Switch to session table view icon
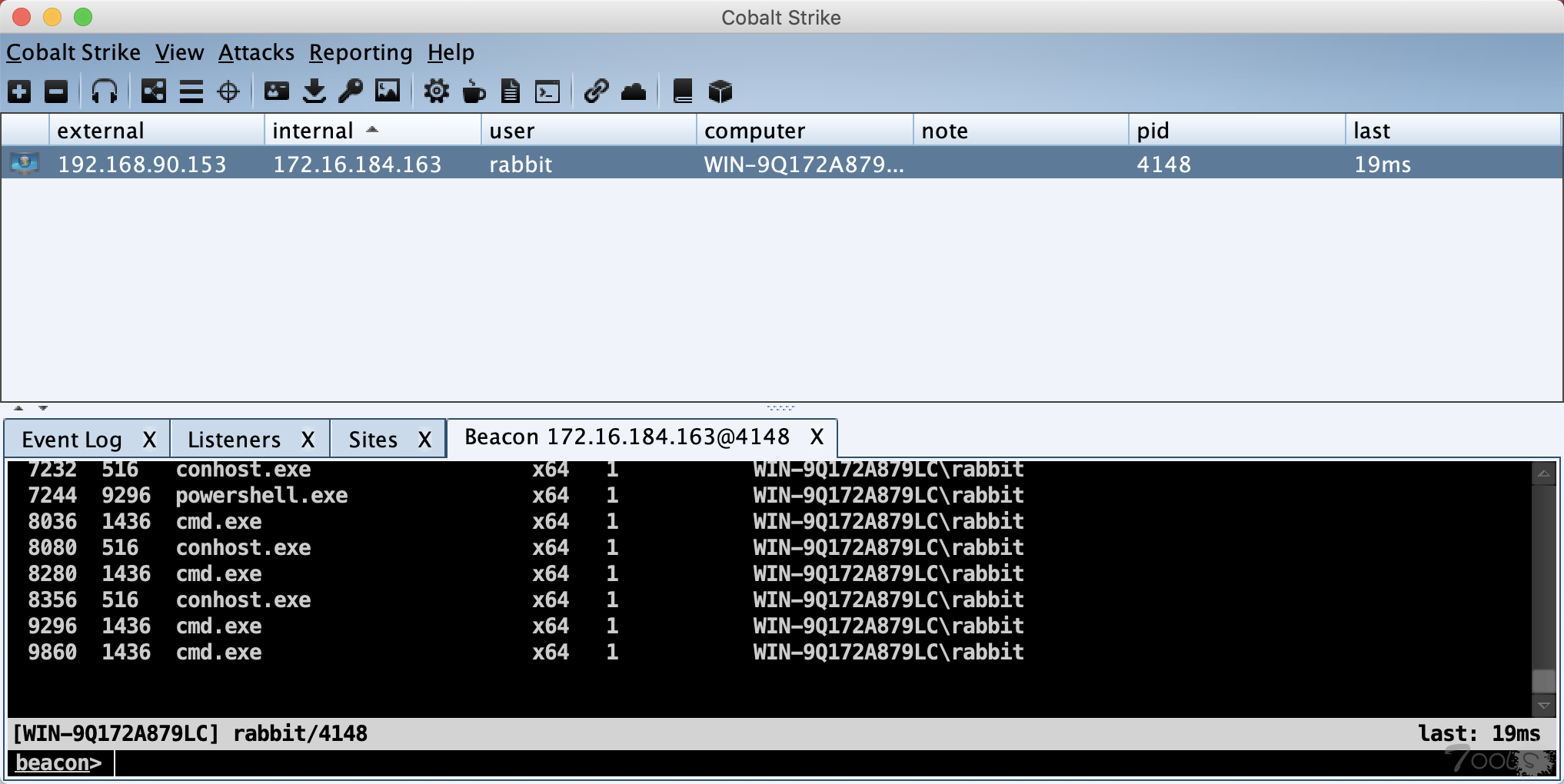Image resolution: width=1564 pixels, height=784 pixels. click(191, 91)
